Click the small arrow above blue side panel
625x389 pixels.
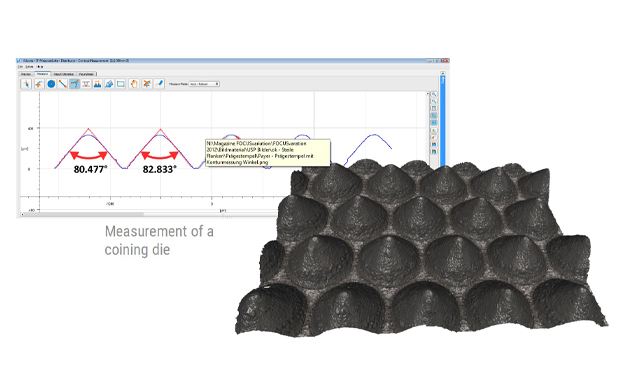pyautogui.click(x=442, y=73)
